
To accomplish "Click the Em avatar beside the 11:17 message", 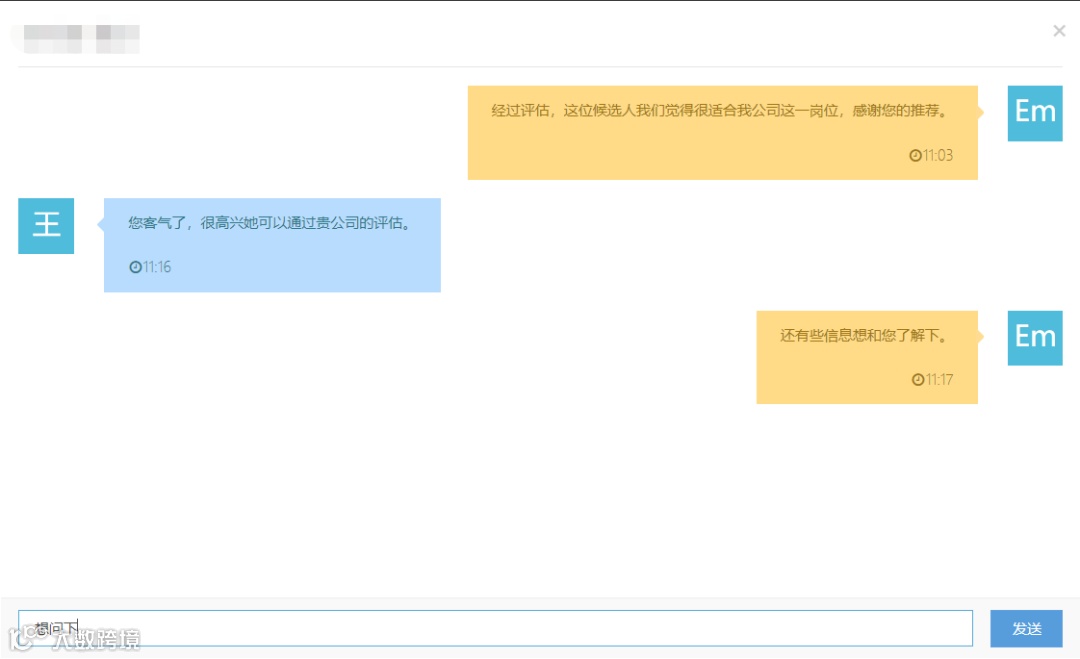I will point(1035,338).
